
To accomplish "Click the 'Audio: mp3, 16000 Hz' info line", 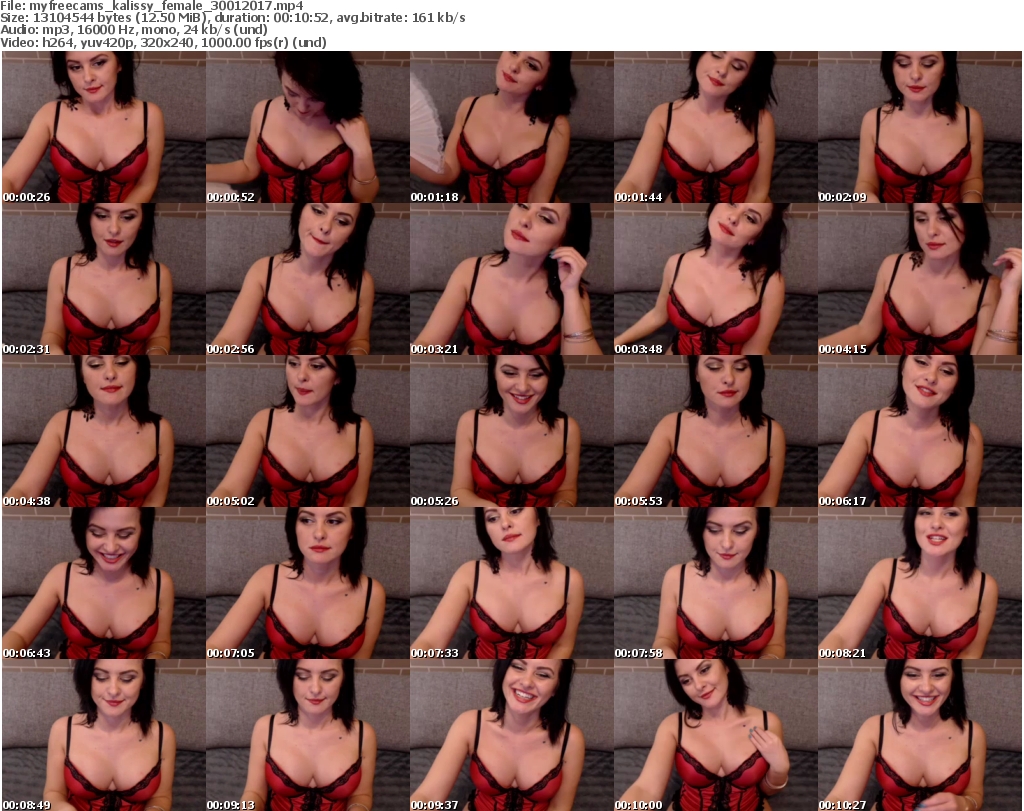I will point(134,30).
